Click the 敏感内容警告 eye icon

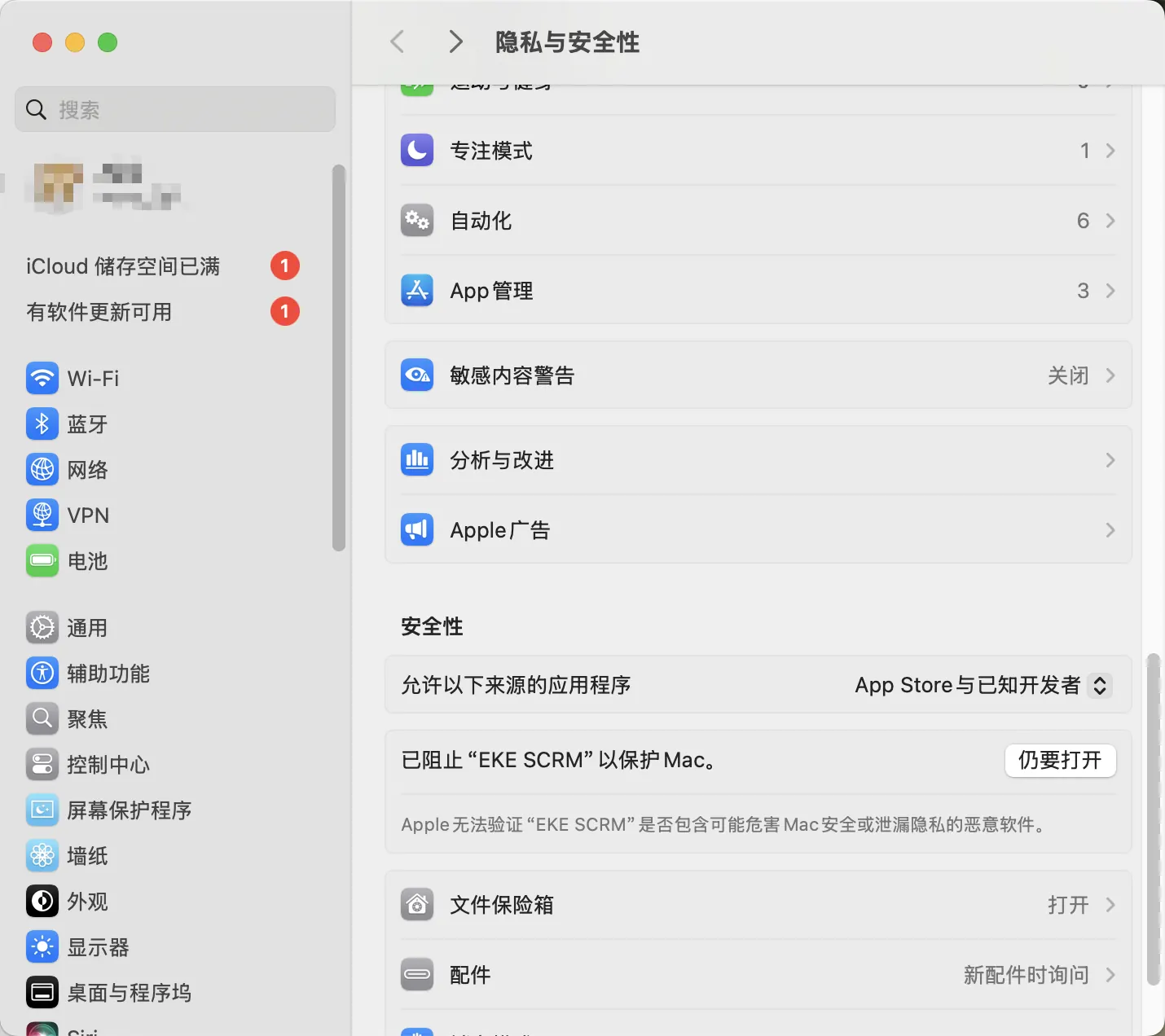tap(417, 375)
